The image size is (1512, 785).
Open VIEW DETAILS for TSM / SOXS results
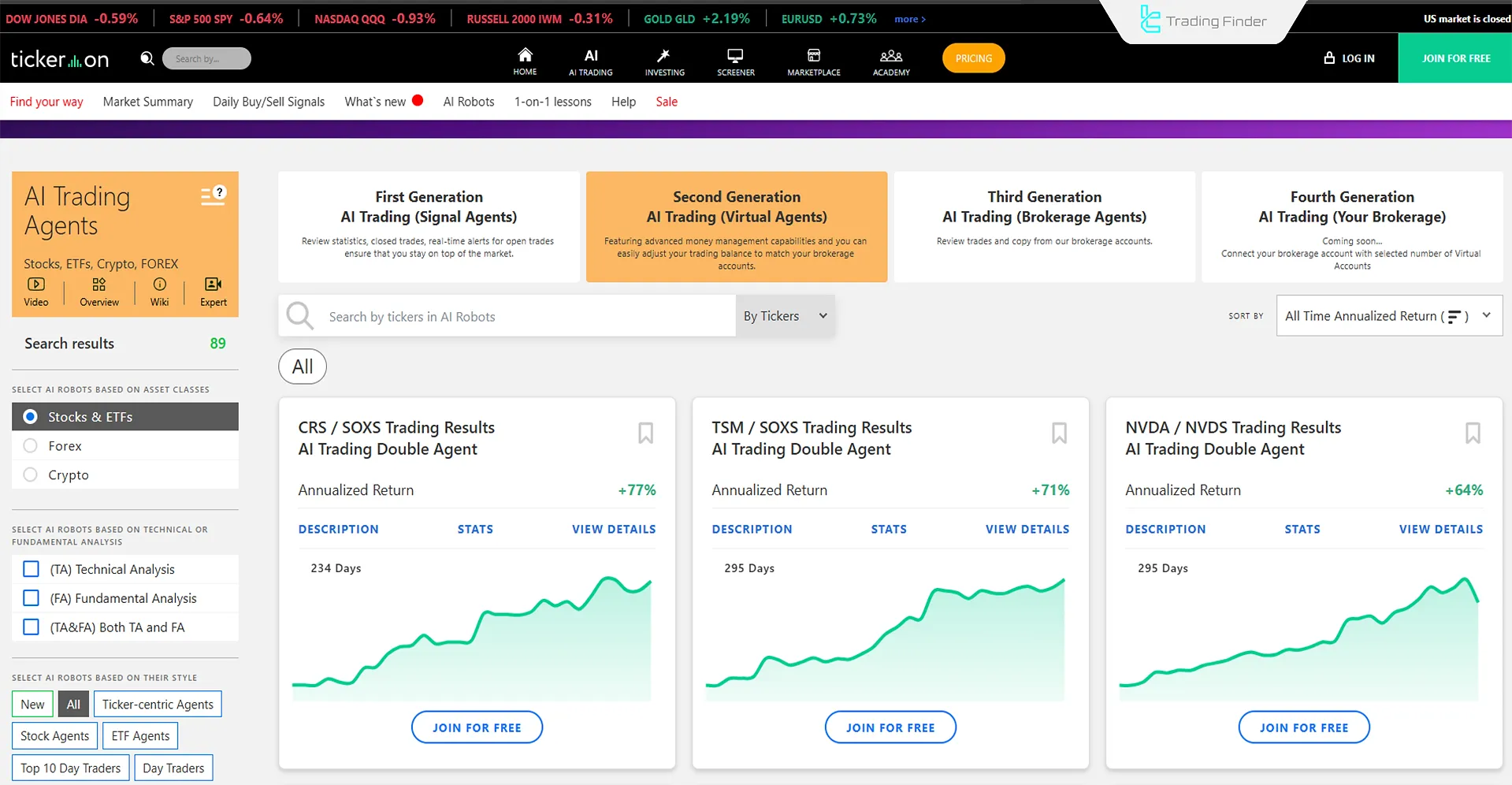[x=1027, y=529]
